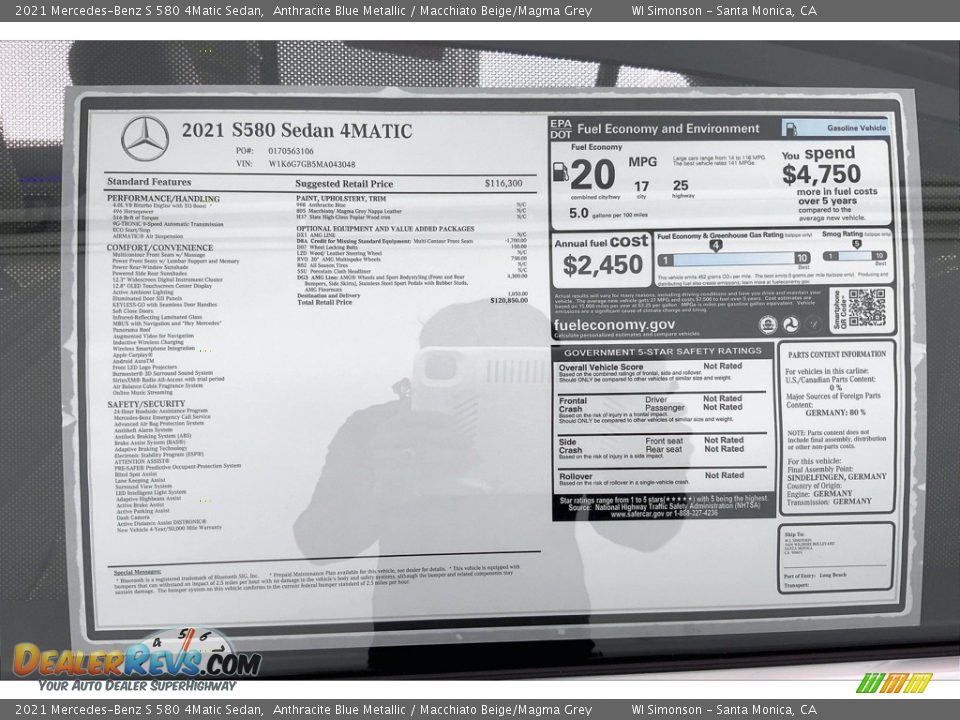Click the large 20 combined MPG number
Viewport: 960px width, 720px height.
tap(592, 174)
